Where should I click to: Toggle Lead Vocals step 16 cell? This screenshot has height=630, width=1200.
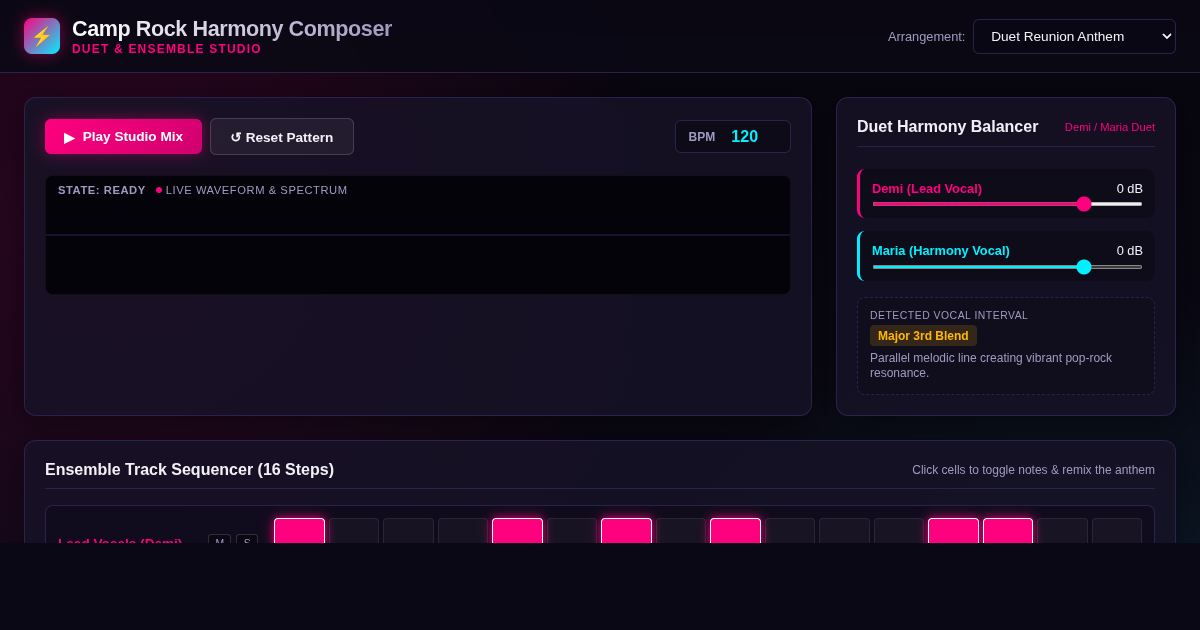[x=1117, y=531]
